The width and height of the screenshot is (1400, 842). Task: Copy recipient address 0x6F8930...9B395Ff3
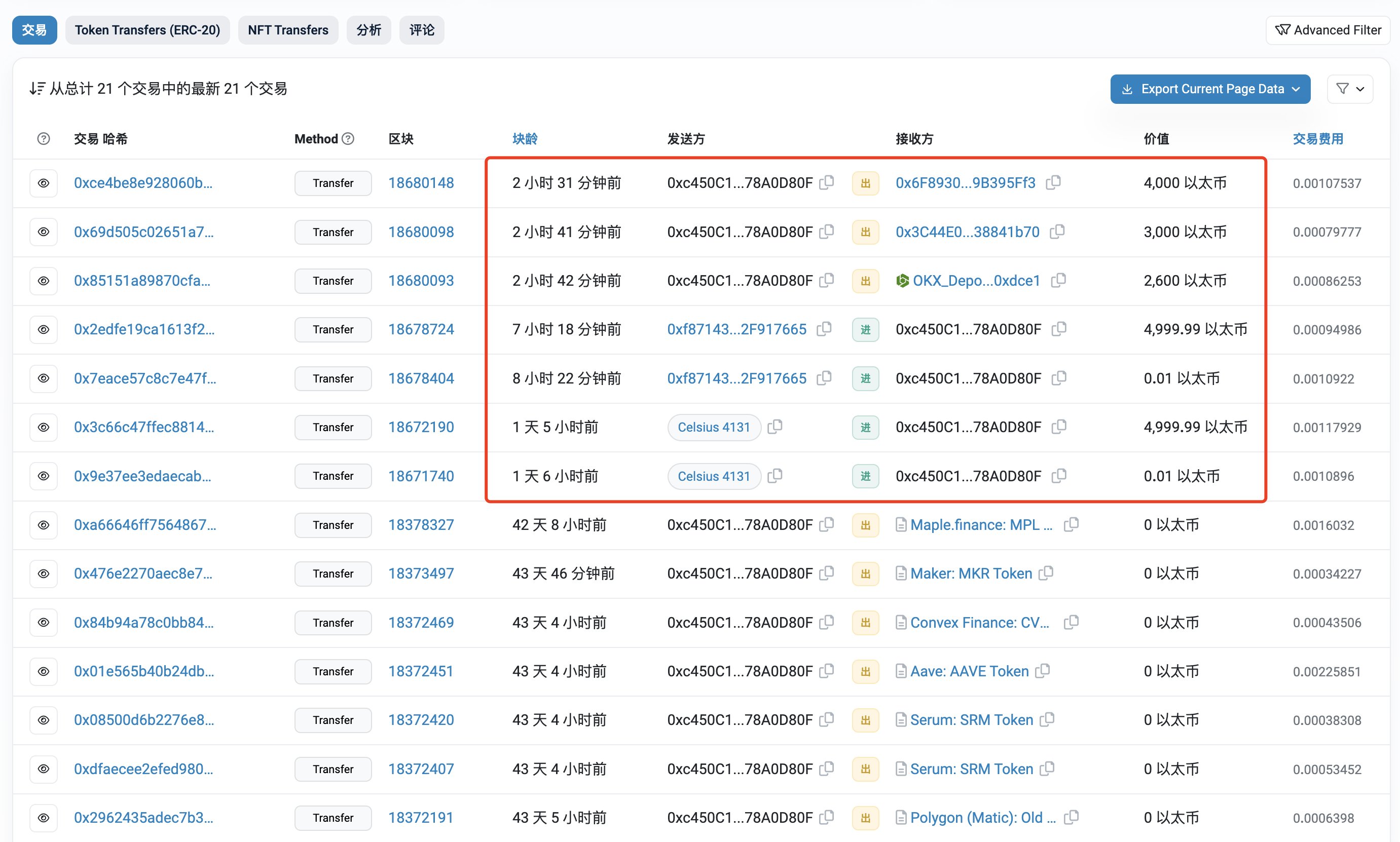pos(1053,183)
